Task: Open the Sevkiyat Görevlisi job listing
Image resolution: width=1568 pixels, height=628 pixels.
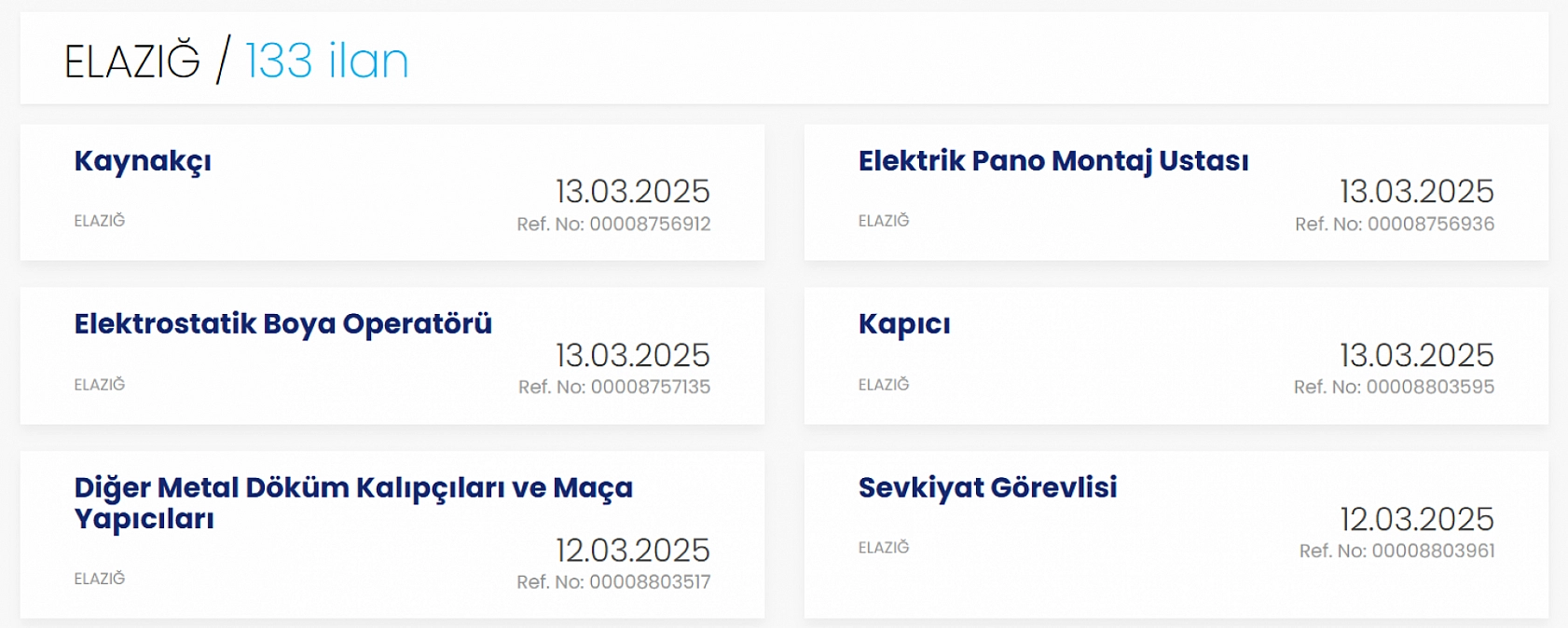Action: coord(987,487)
